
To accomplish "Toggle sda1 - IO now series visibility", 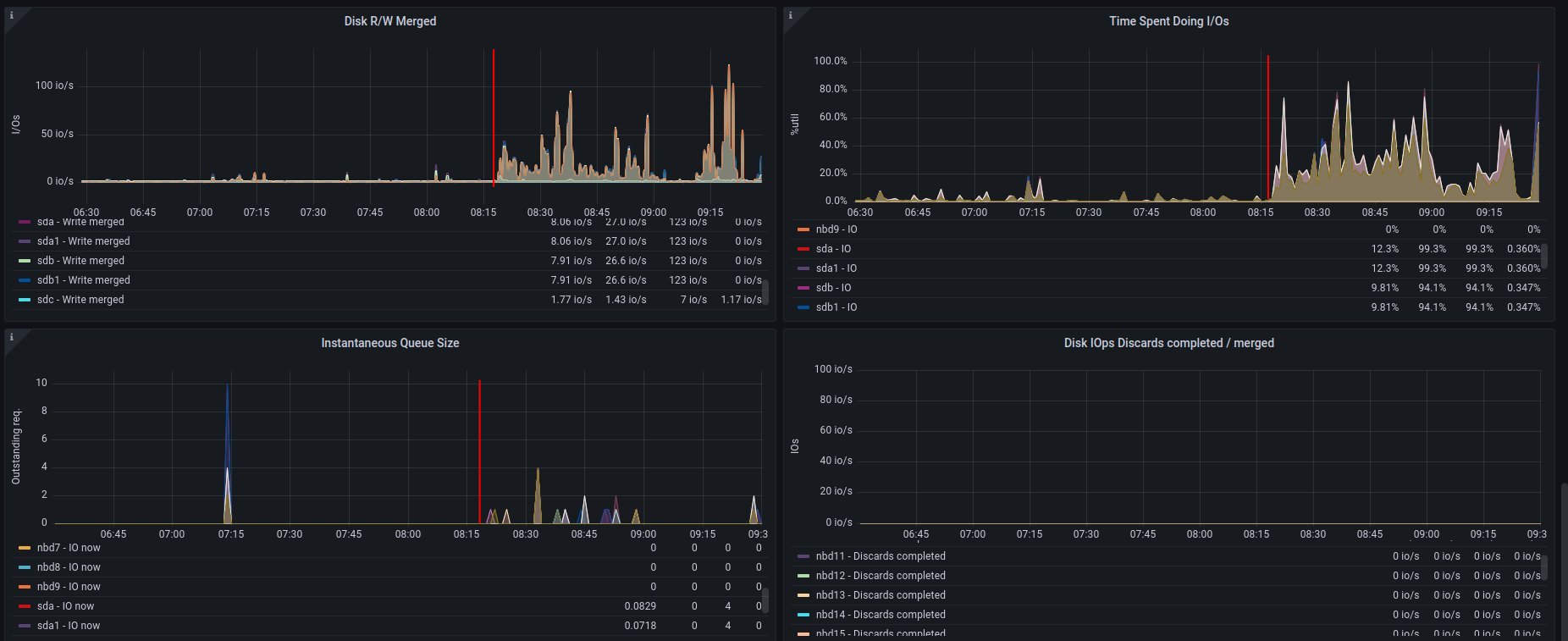I will 69,626.
